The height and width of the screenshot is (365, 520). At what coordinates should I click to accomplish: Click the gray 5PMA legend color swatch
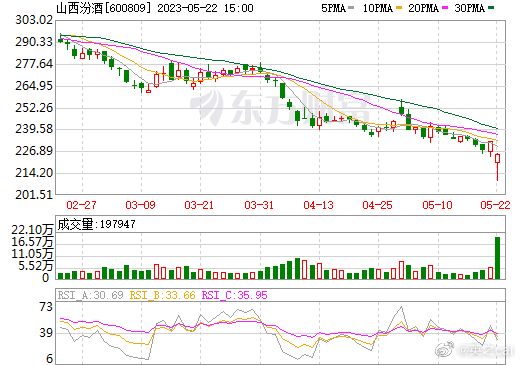coord(351,7)
